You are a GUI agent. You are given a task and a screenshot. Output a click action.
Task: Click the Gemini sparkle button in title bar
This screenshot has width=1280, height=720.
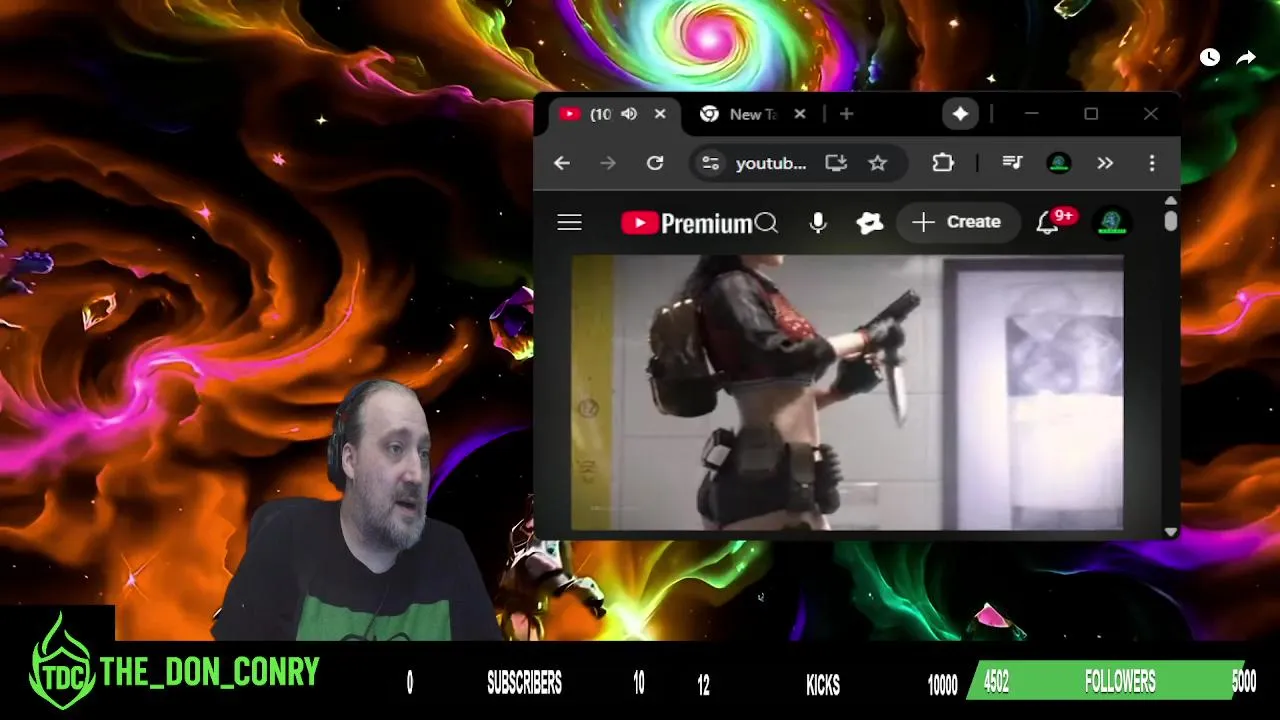click(x=960, y=114)
